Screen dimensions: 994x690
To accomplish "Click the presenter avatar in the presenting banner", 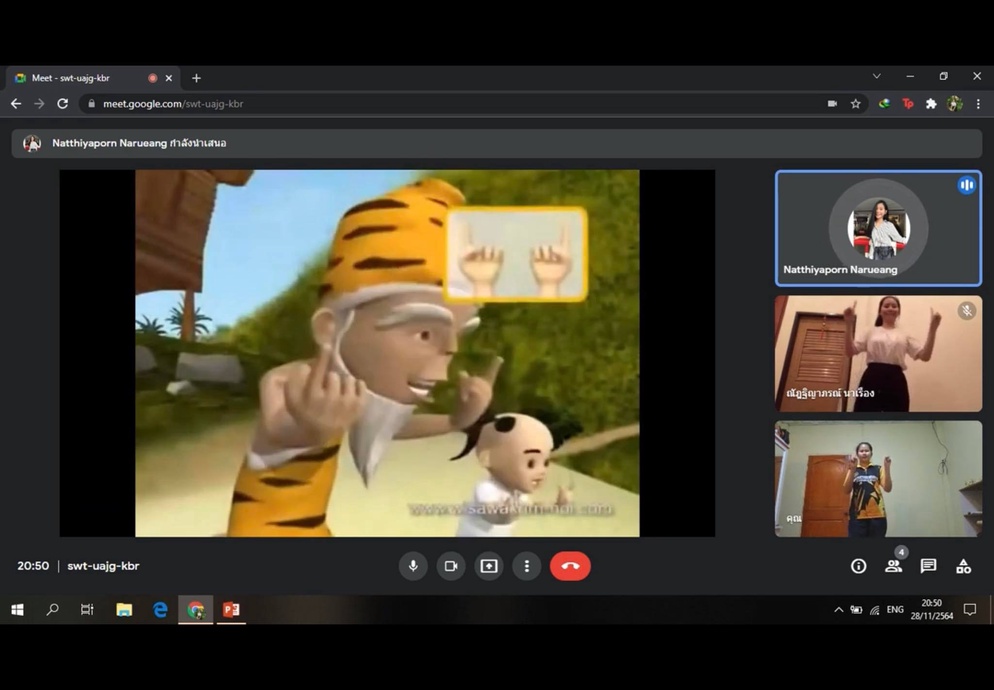I will 32,143.
